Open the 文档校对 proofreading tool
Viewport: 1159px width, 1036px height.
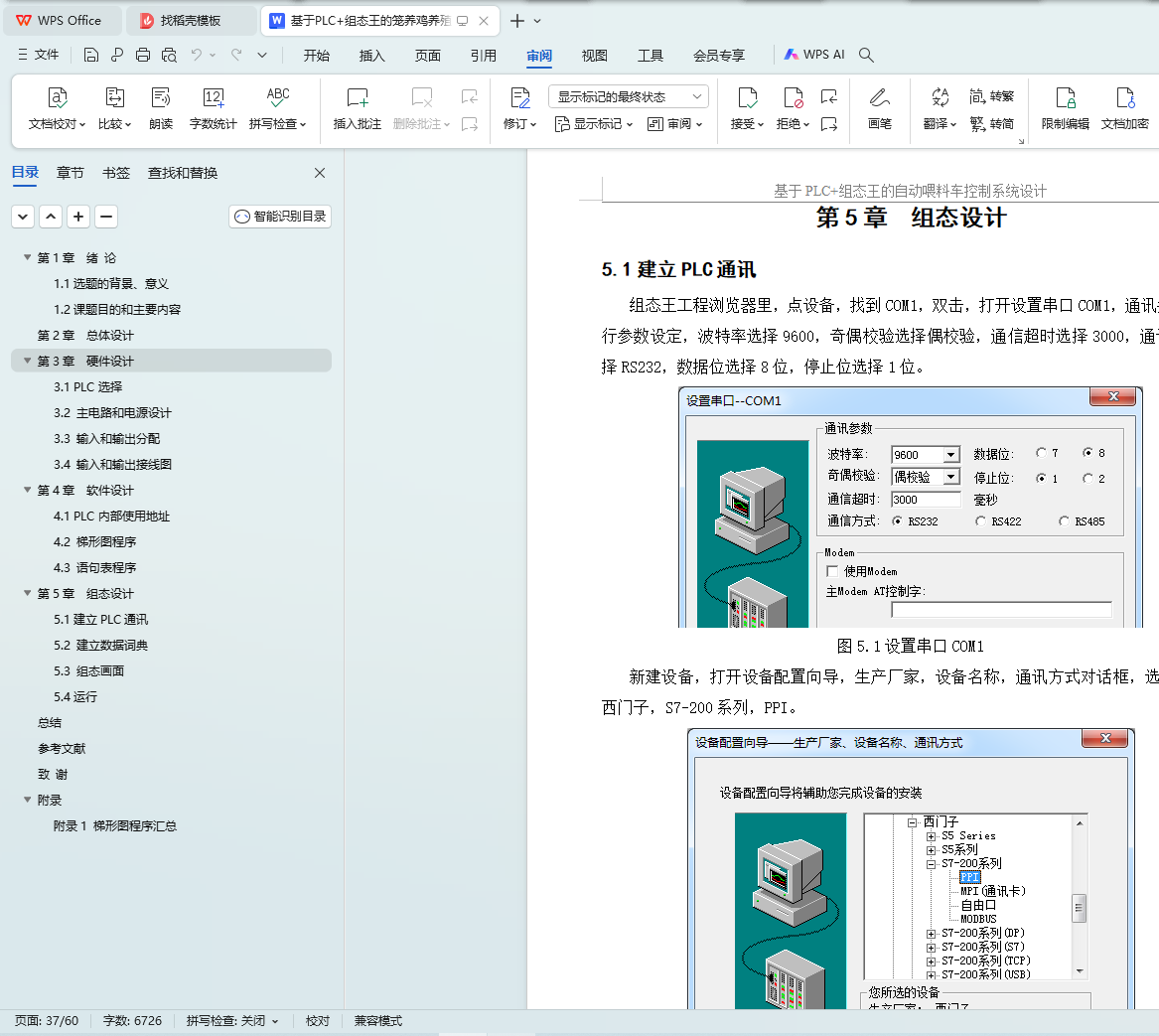(x=57, y=108)
